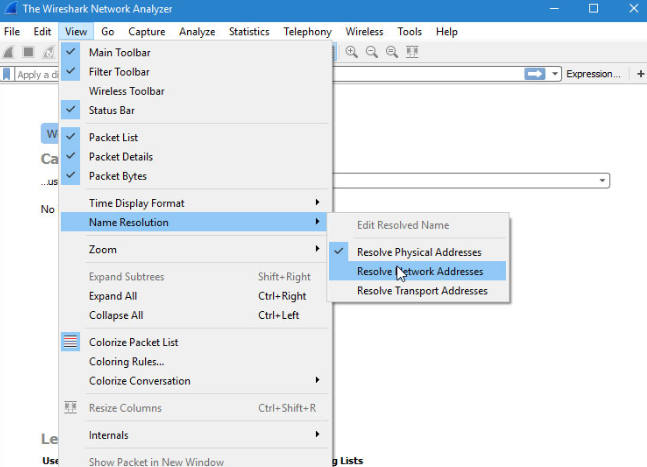Expand the Internals submenu
This screenshot has height=467, width=647.
point(196,435)
